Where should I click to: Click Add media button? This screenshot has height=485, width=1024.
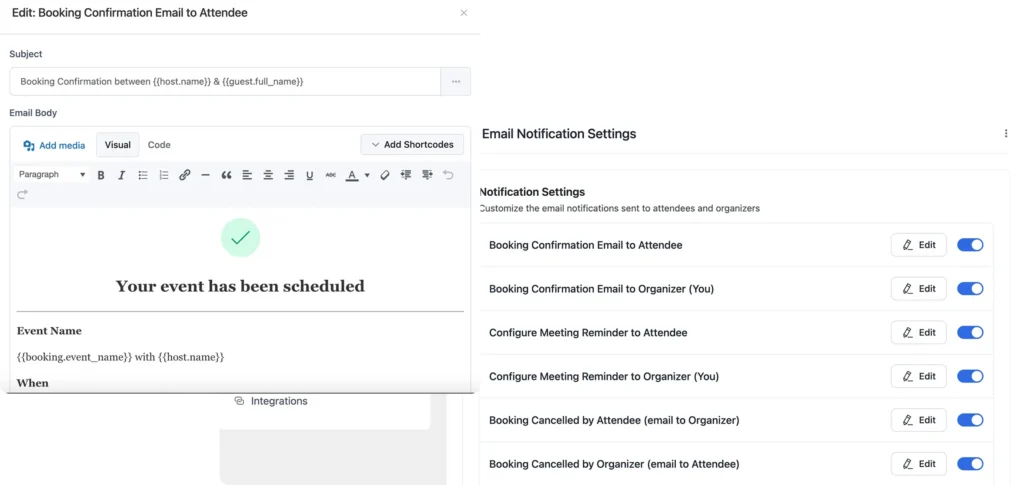[54, 146]
